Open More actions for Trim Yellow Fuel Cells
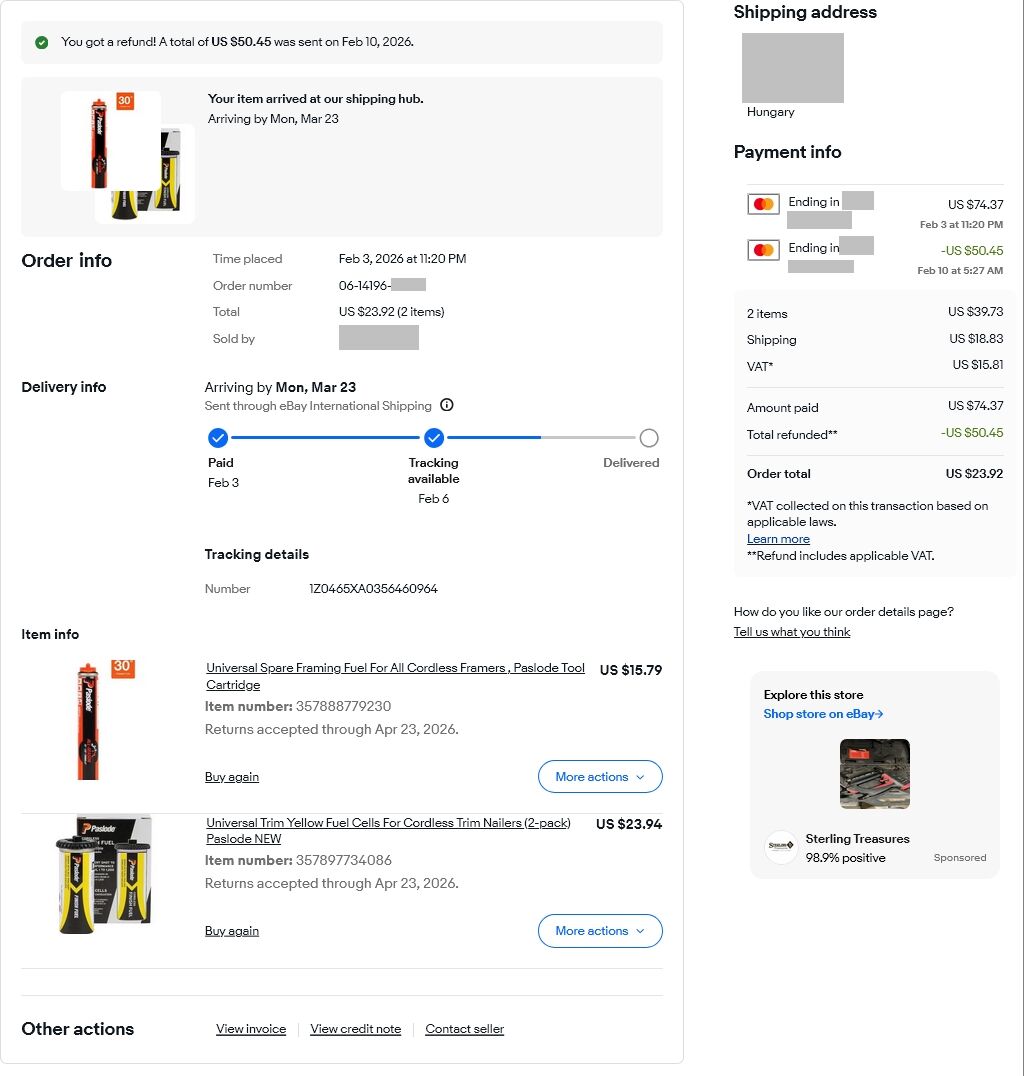The height and width of the screenshot is (1076, 1024). pyautogui.click(x=600, y=931)
